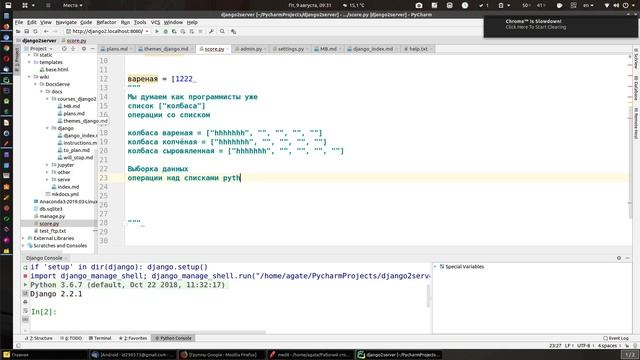
Task: Open the Navigate menu
Action: [x=66, y=22]
